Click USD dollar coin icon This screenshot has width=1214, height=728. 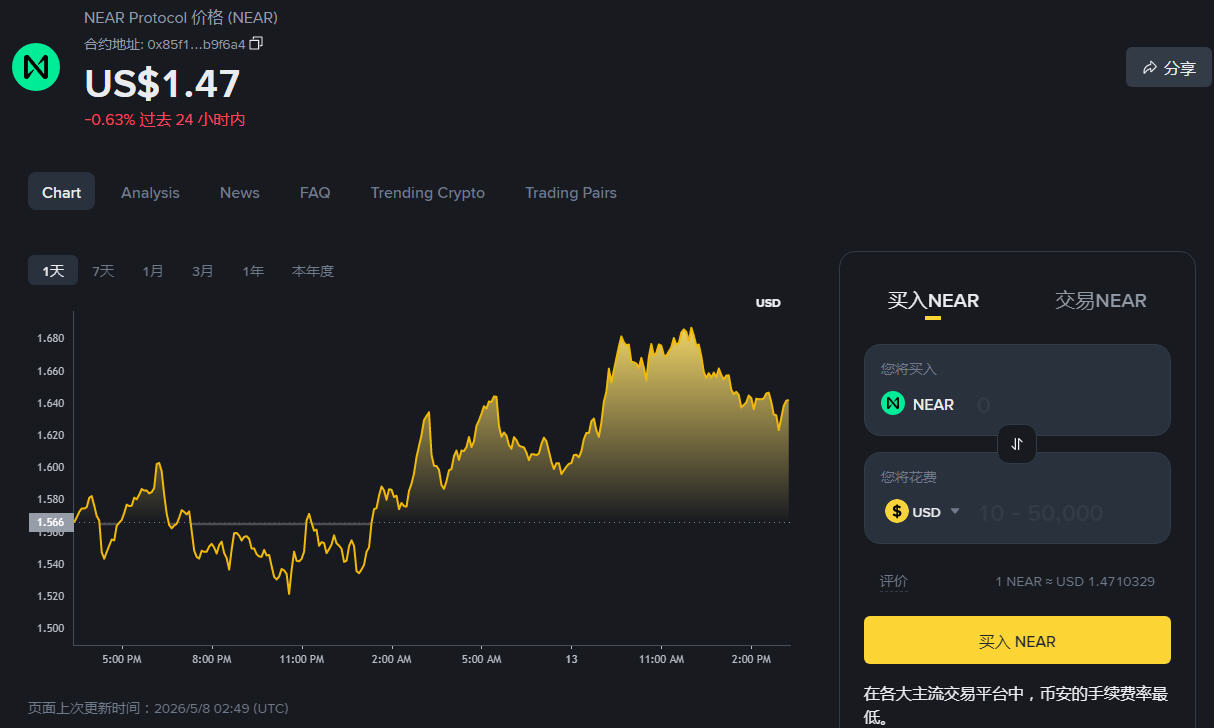coord(897,511)
